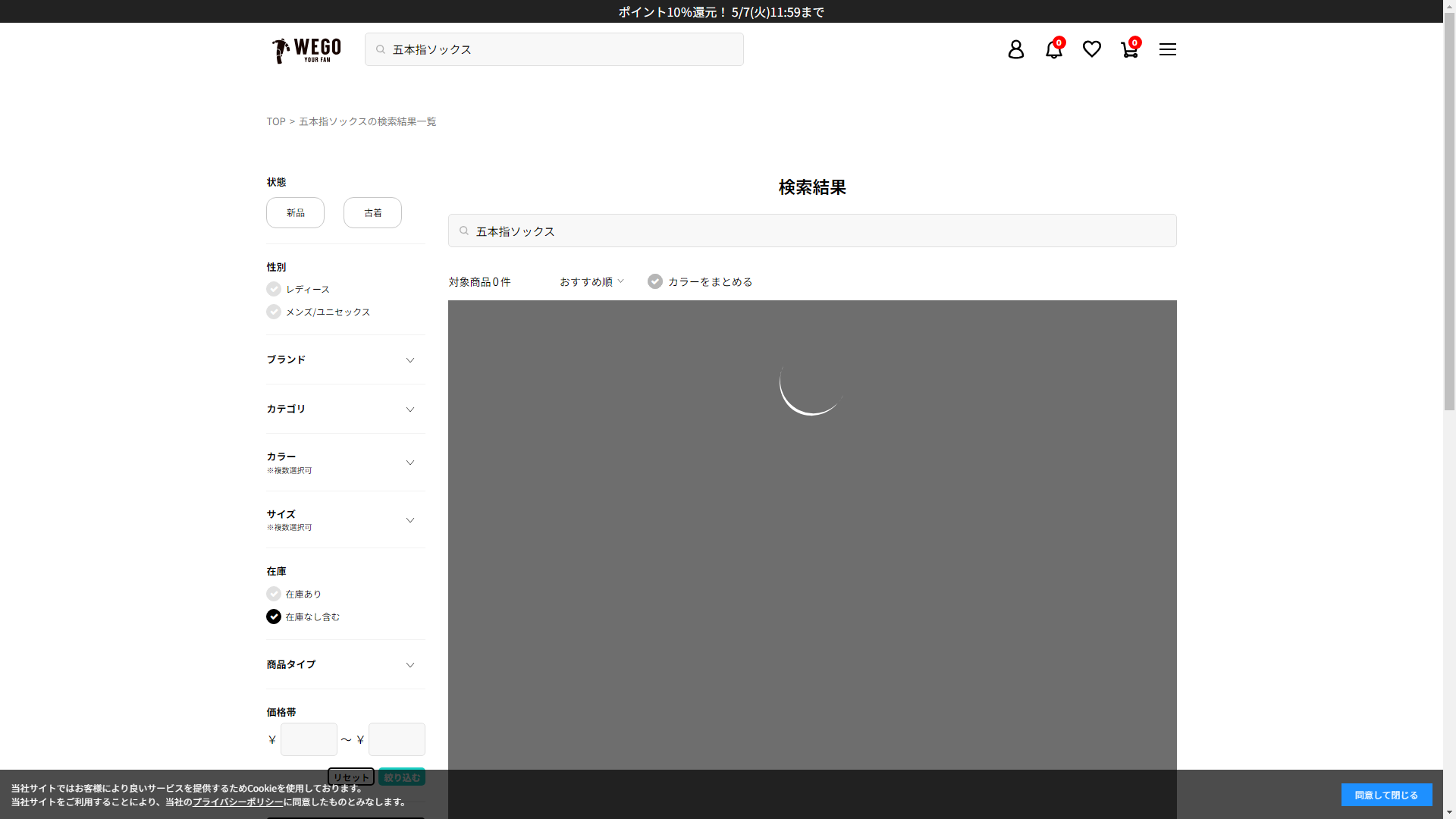Open the shopping cart icon
Viewport: 1456px width, 819px height.
click(1129, 49)
